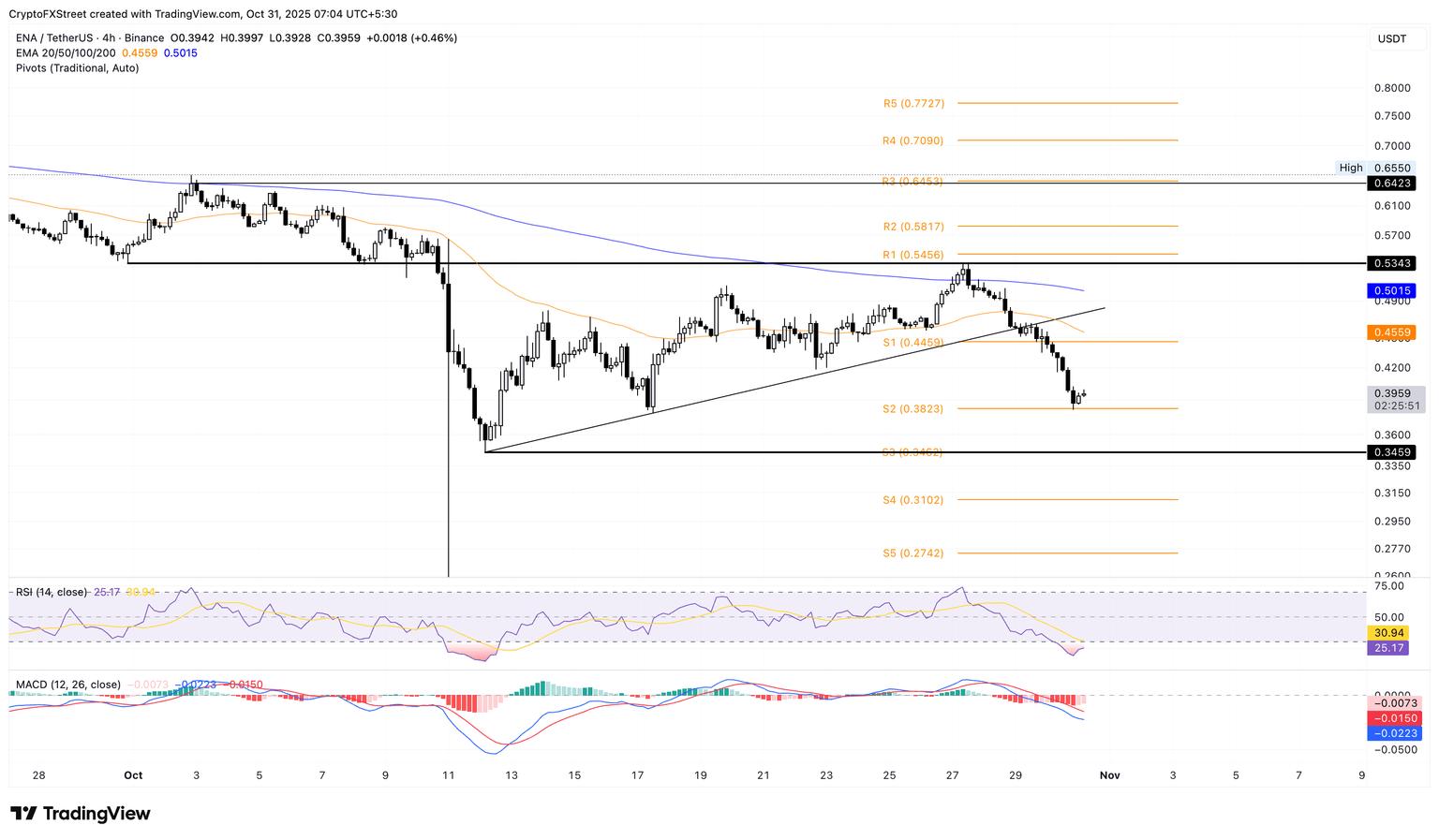This screenshot has height=840, width=1439.
Task: Select the S2 (0.3823) pivot label
Action: pos(912,409)
